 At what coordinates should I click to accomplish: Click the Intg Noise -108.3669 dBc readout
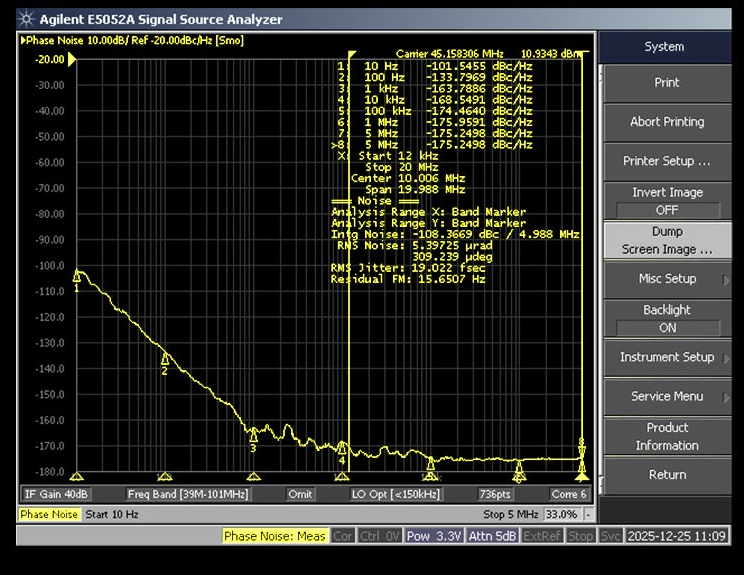(455, 234)
